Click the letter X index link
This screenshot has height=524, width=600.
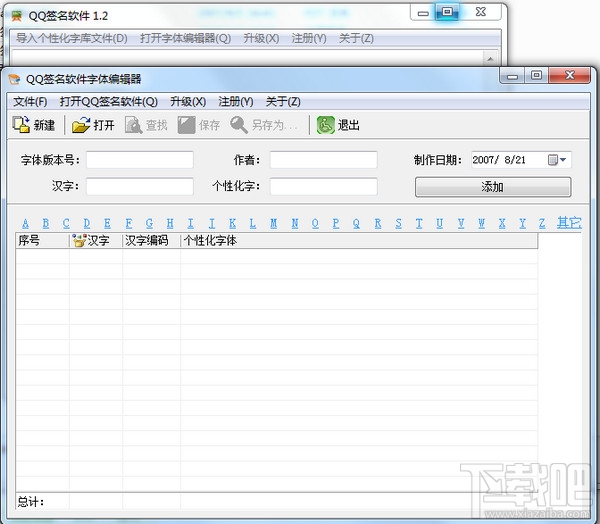pos(502,223)
